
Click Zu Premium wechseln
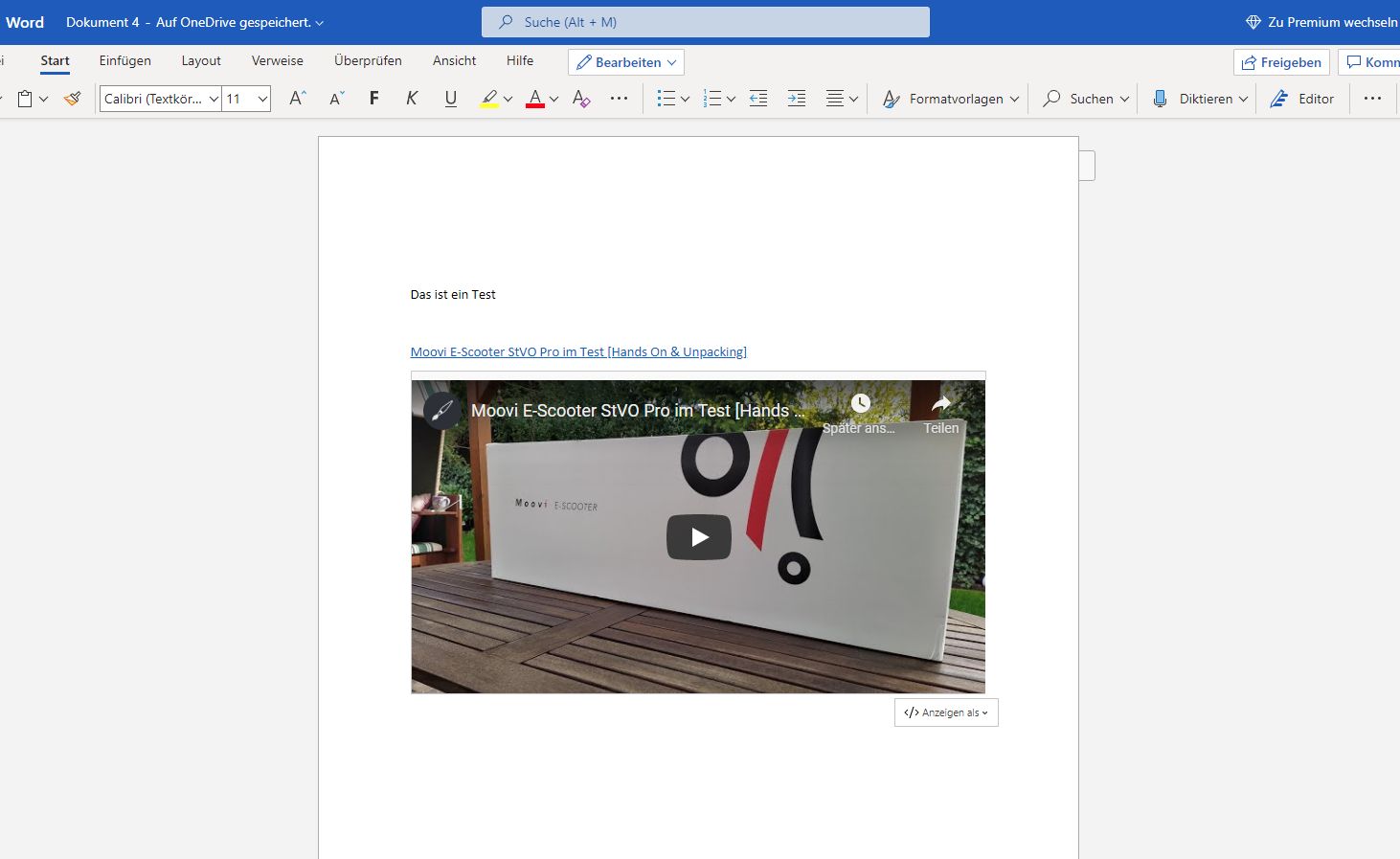coord(1321,22)
